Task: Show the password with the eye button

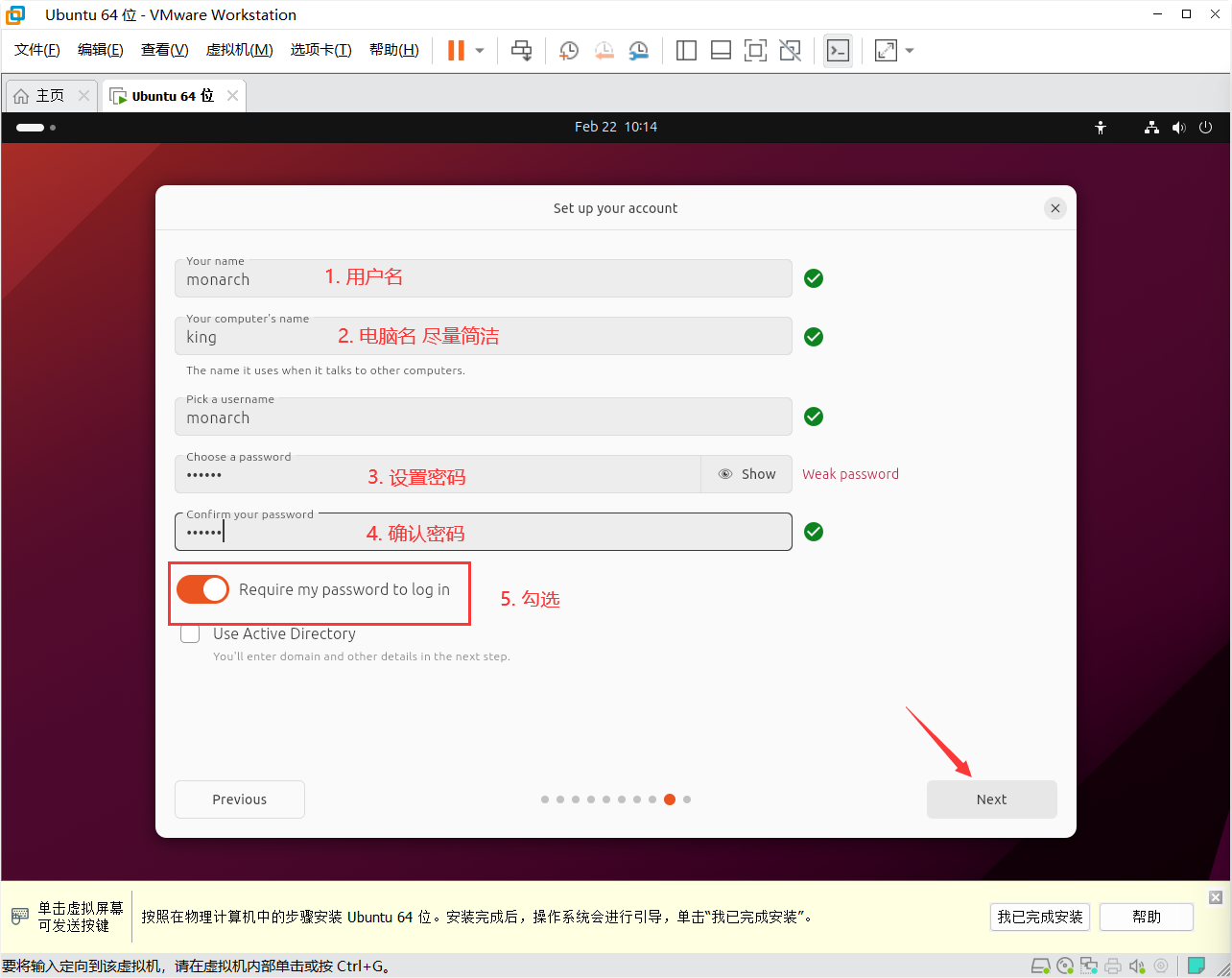Action: [746, 474]
